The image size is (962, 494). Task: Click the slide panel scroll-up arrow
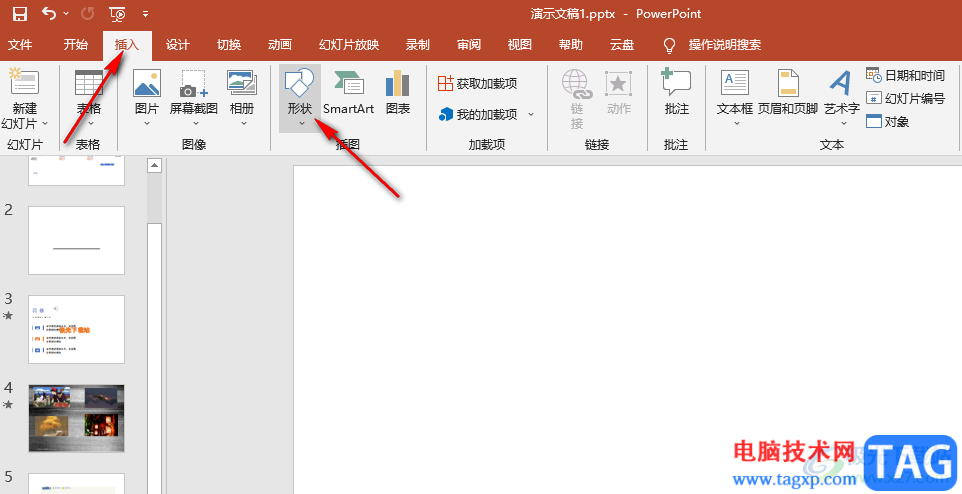(155, 165)
